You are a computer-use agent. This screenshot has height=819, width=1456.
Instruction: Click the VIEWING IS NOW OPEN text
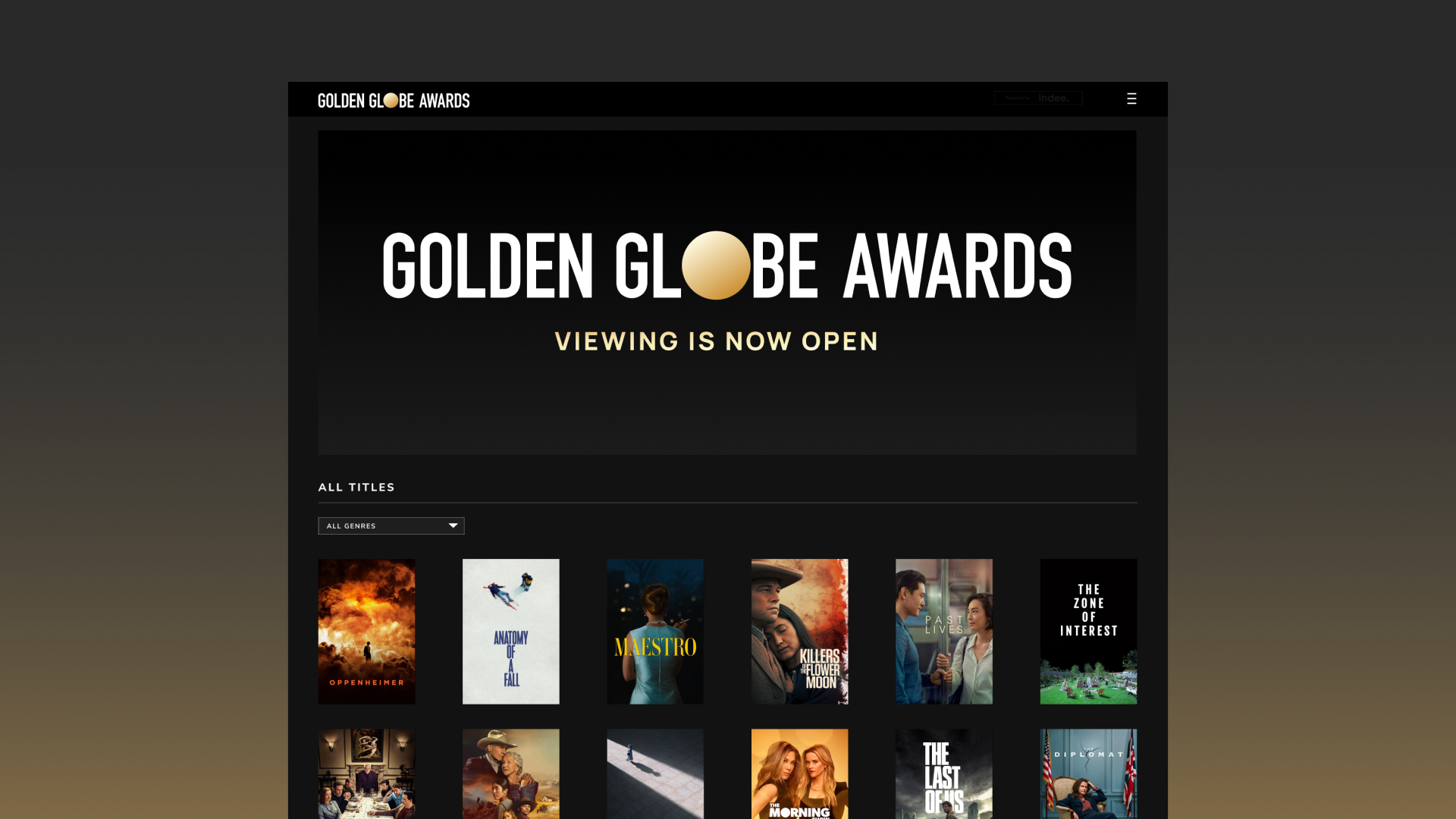[716, 341]
